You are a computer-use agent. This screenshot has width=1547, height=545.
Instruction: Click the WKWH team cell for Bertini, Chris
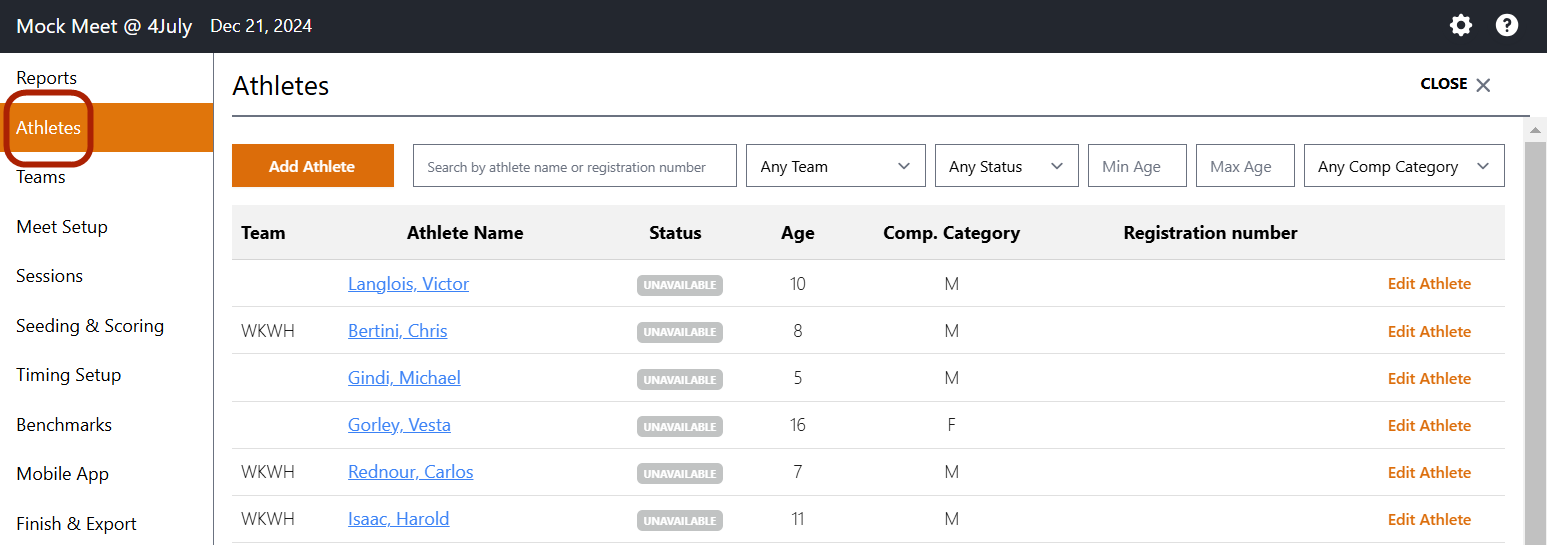click(x=268, y=331)
